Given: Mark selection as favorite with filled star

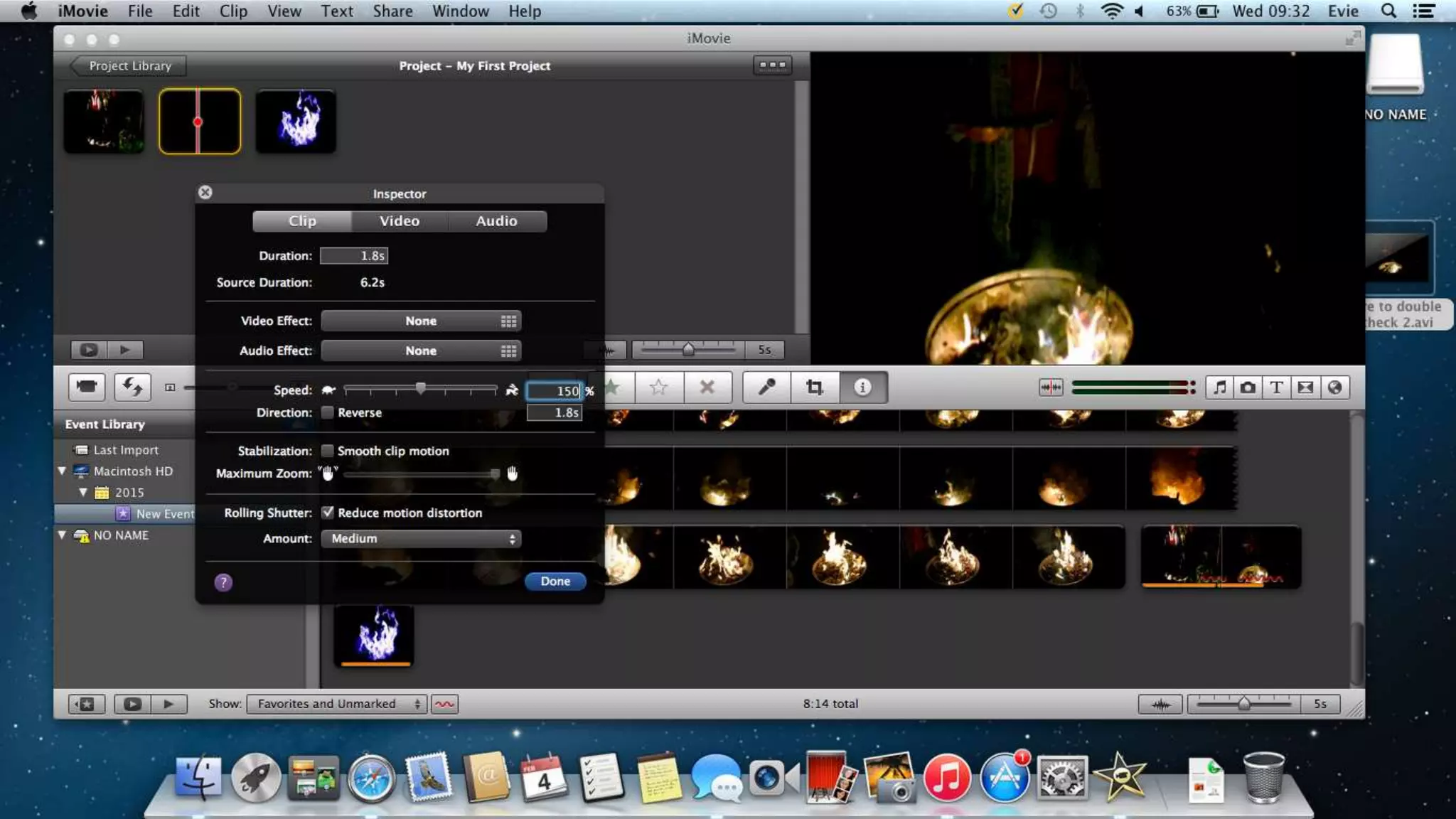Looking at the screenshot, I should click(x=613, y=387).
